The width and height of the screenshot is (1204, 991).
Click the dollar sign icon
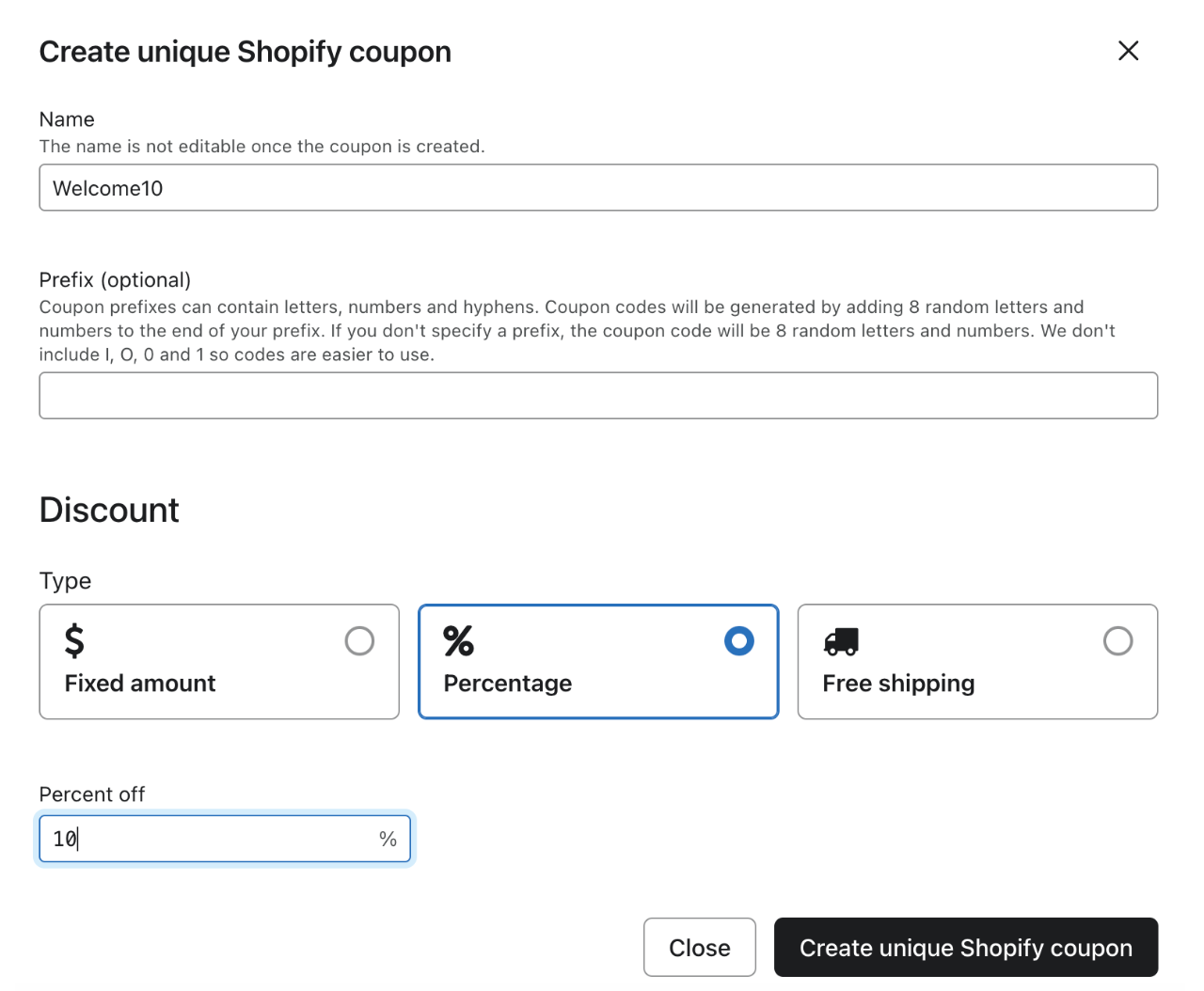click(x=74, y=641)
